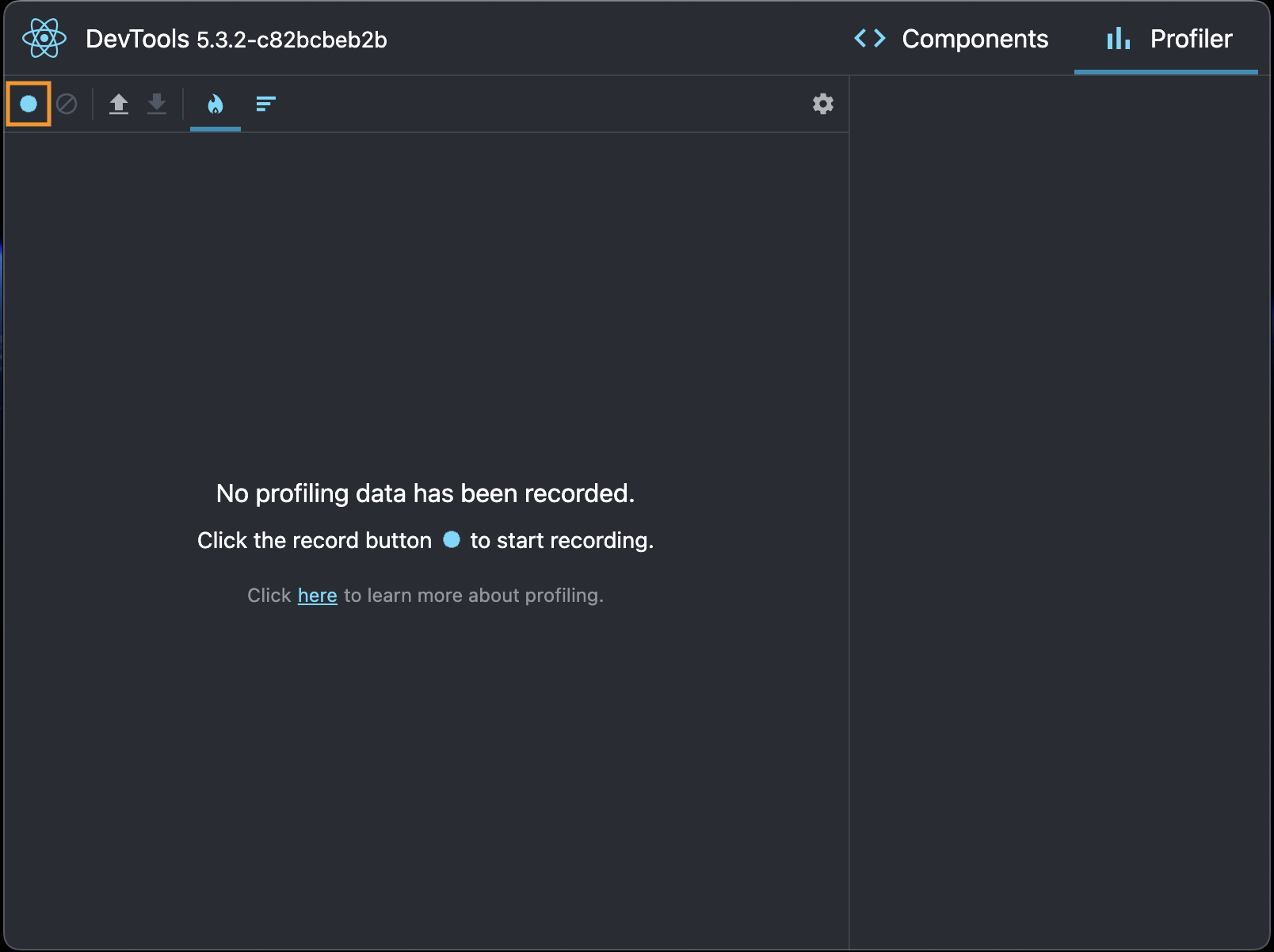1274x952 pixels.
Task: Click the "No profiling data has been recorded" message
Action: 425,493
